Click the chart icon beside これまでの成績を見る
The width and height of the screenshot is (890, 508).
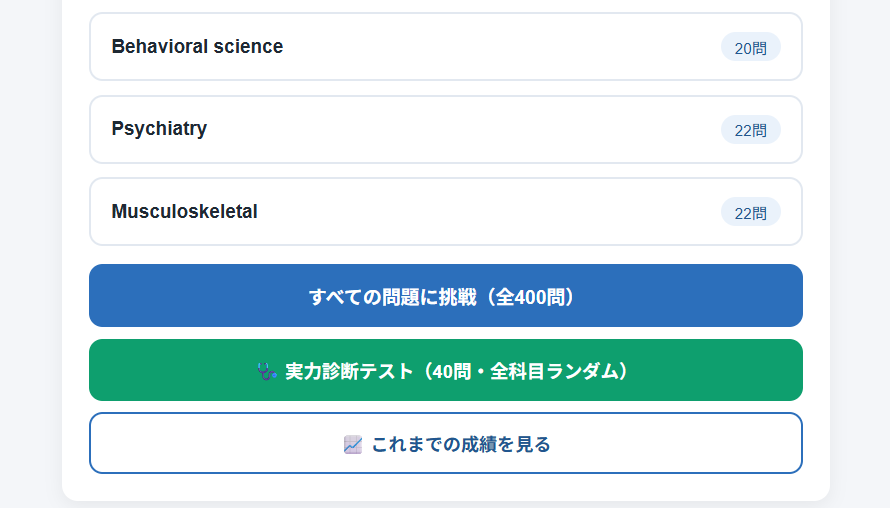coord(352,444)
